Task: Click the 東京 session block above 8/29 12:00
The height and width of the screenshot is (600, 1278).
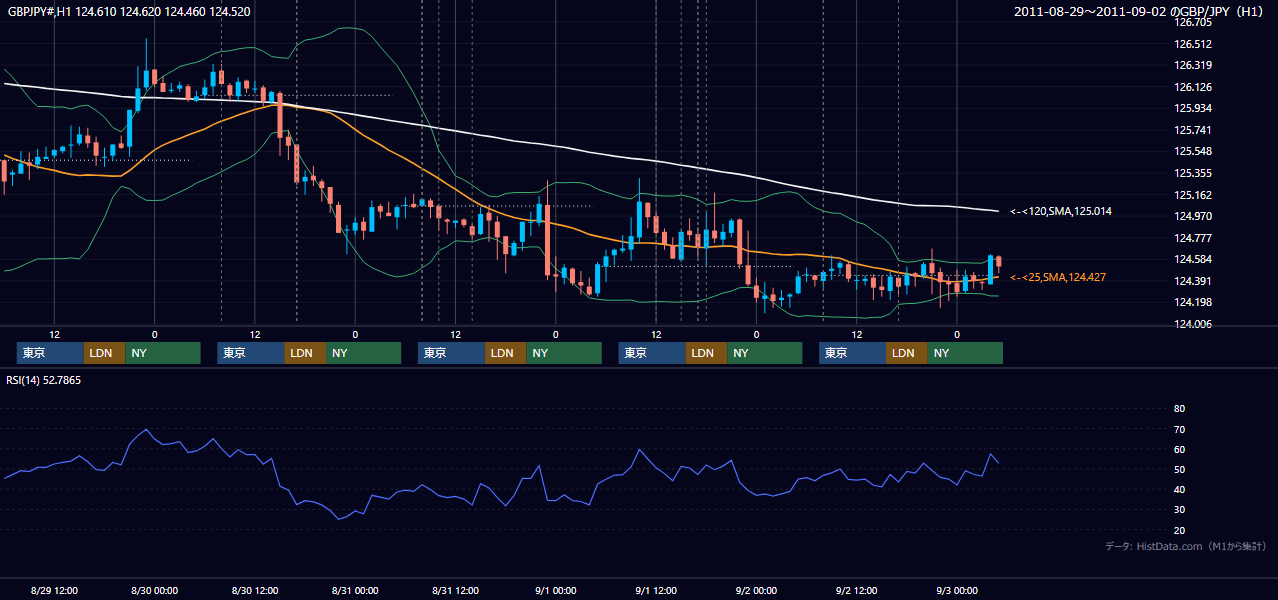Action: (x=50, y=353)
